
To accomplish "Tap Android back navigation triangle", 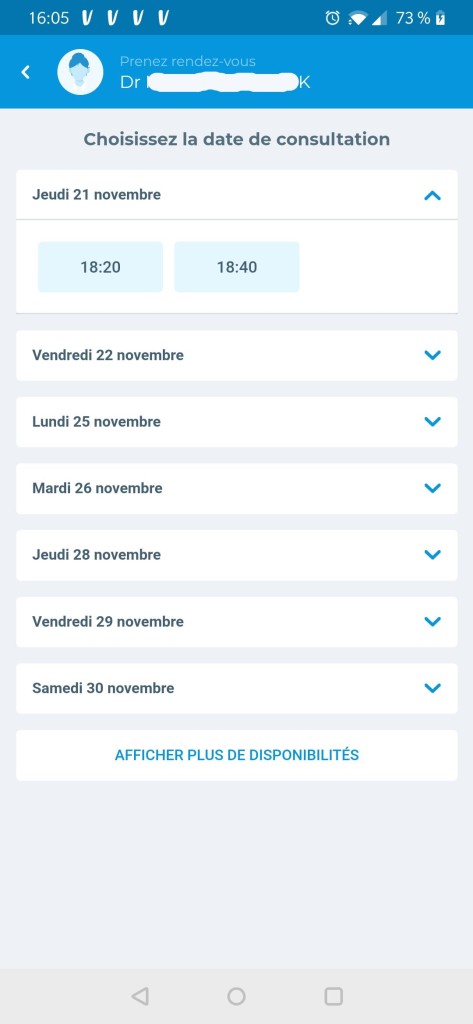I will (x=140, y=996).
